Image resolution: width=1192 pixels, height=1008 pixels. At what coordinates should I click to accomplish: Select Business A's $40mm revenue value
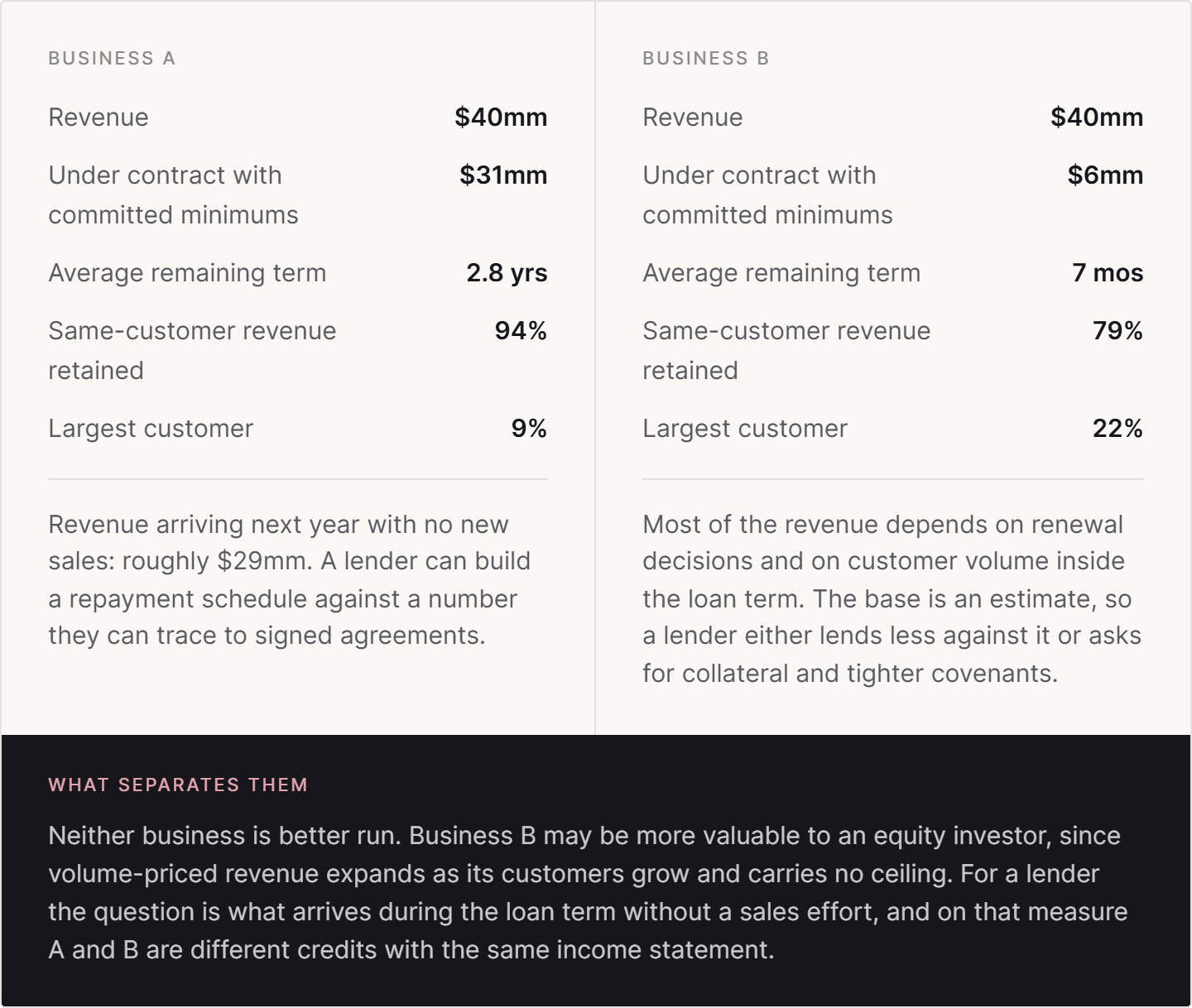501,117
